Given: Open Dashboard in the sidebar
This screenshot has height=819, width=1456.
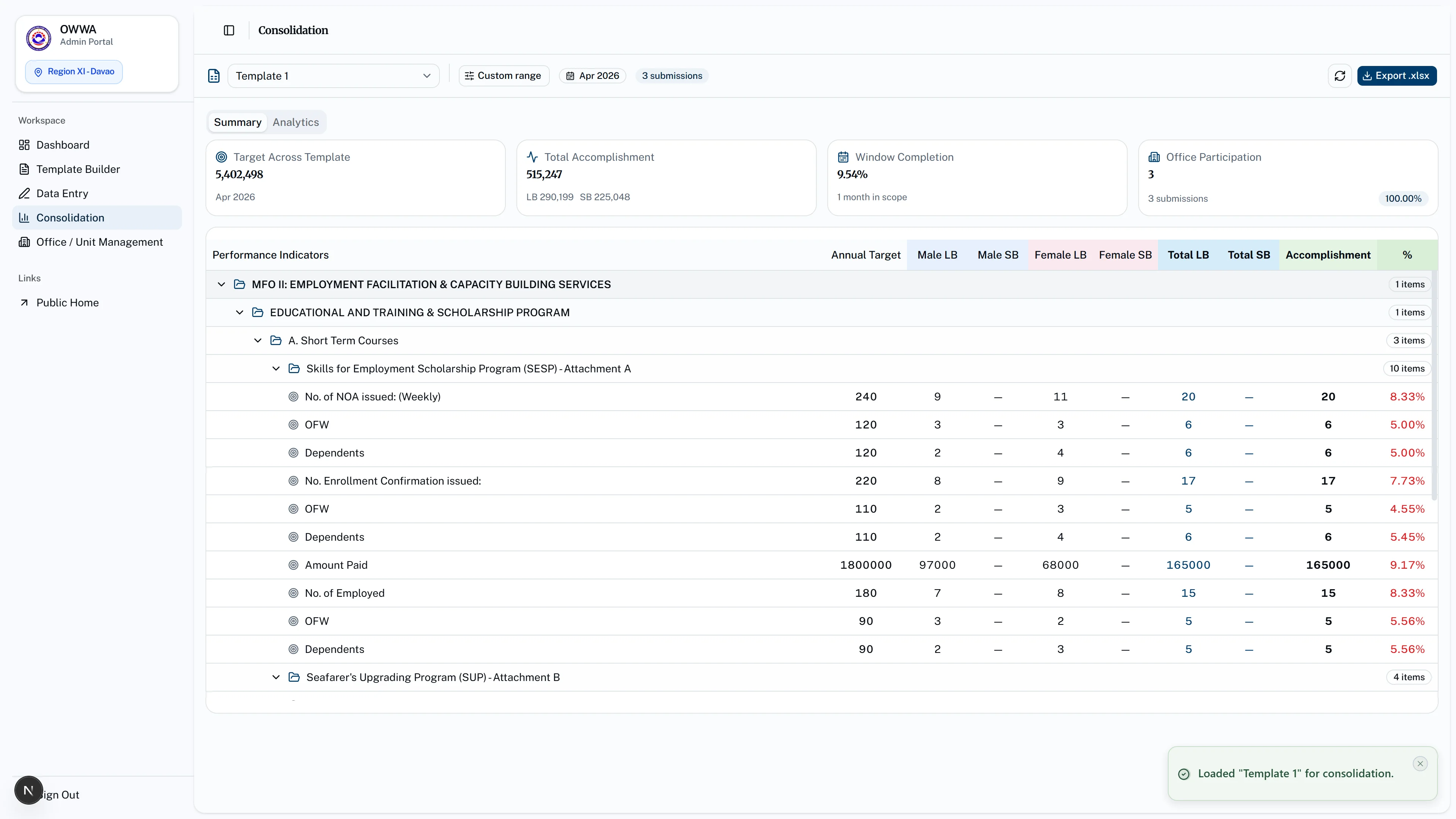Looking at the screenshot, I should pos(97,145).
